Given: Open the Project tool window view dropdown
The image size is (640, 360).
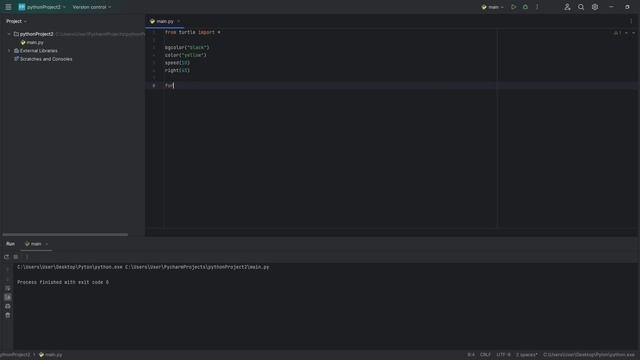Looking at the screenshot, I should pos(16,21).
